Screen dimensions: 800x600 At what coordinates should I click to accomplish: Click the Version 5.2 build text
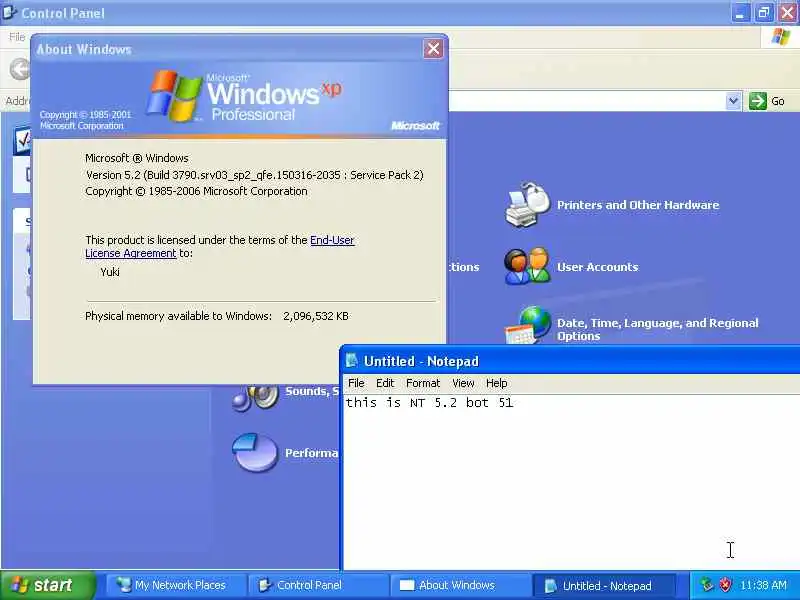(255, 175)
